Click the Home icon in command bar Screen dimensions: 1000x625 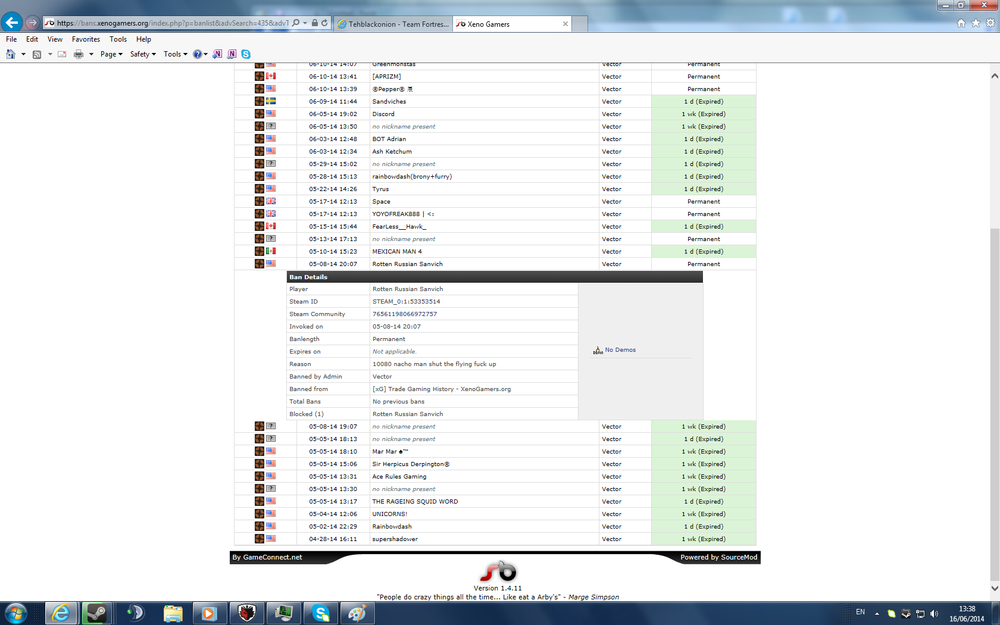click(x=10, y=54)
